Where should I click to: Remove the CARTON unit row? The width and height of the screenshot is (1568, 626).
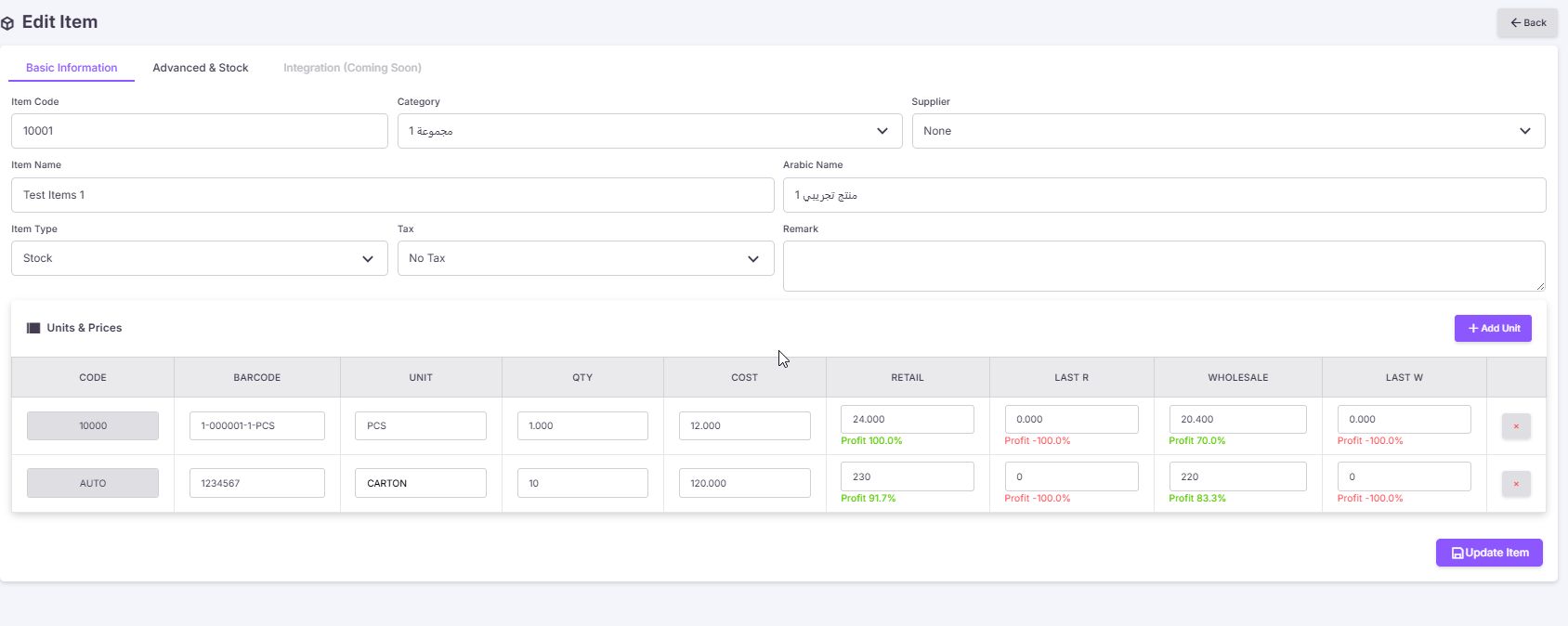click(x=1516, y=484)
